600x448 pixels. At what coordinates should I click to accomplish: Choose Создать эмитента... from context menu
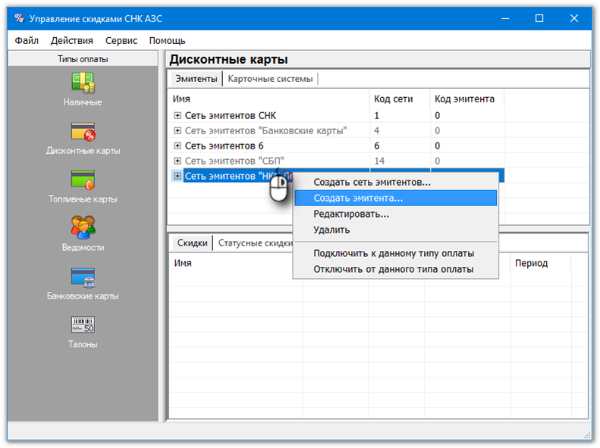[x=358, y=198]
